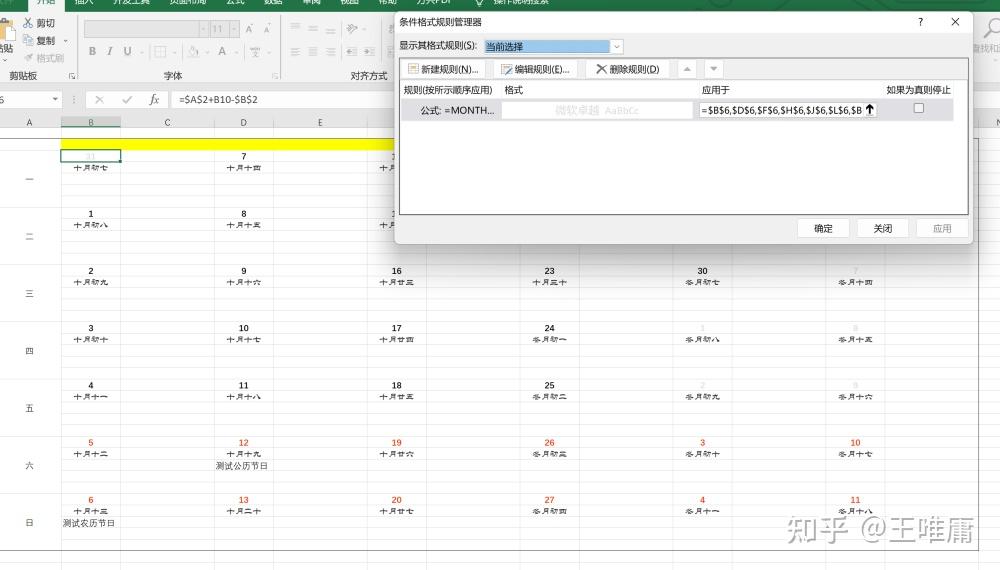Decrease font size with smaller A
Screen dimensions: 1000x570
click(x=267, y=29)
